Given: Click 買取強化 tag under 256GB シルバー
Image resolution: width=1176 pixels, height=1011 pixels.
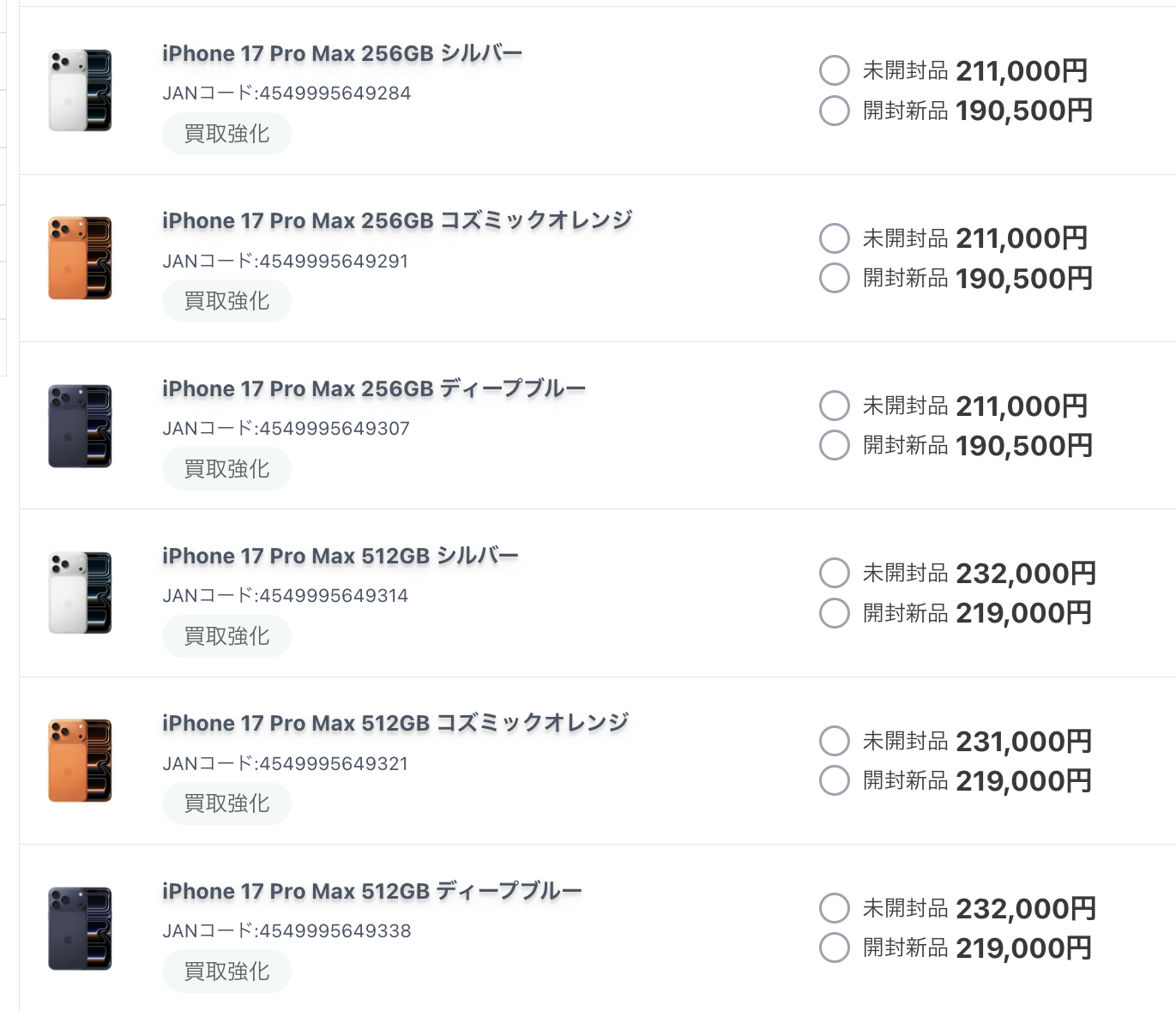Looking at the screenshot, I should pos(226,134).
